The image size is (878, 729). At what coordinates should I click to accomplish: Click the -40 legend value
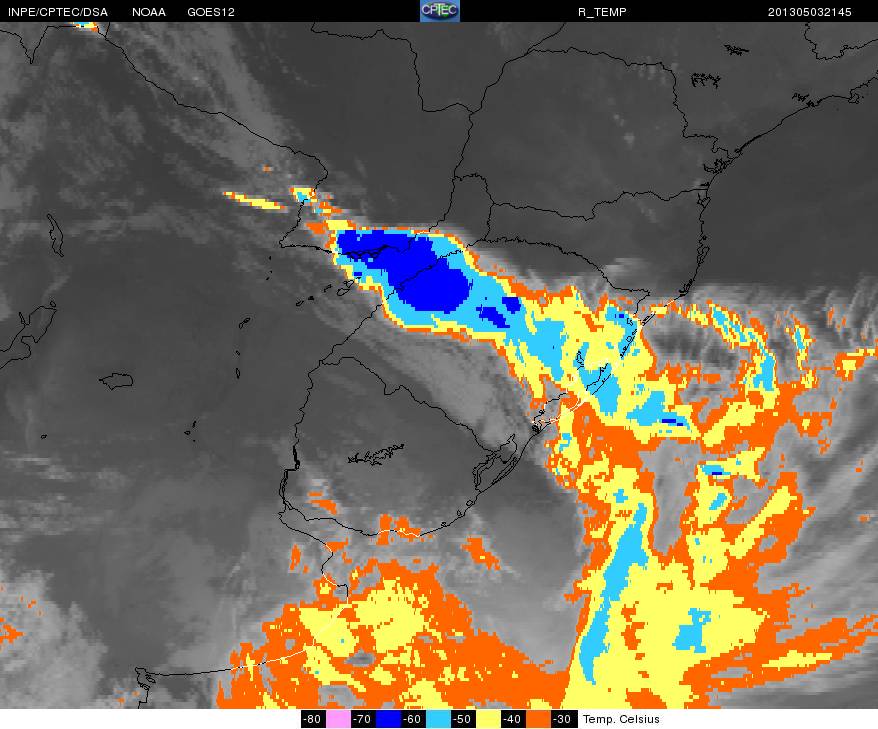(512, 719)
